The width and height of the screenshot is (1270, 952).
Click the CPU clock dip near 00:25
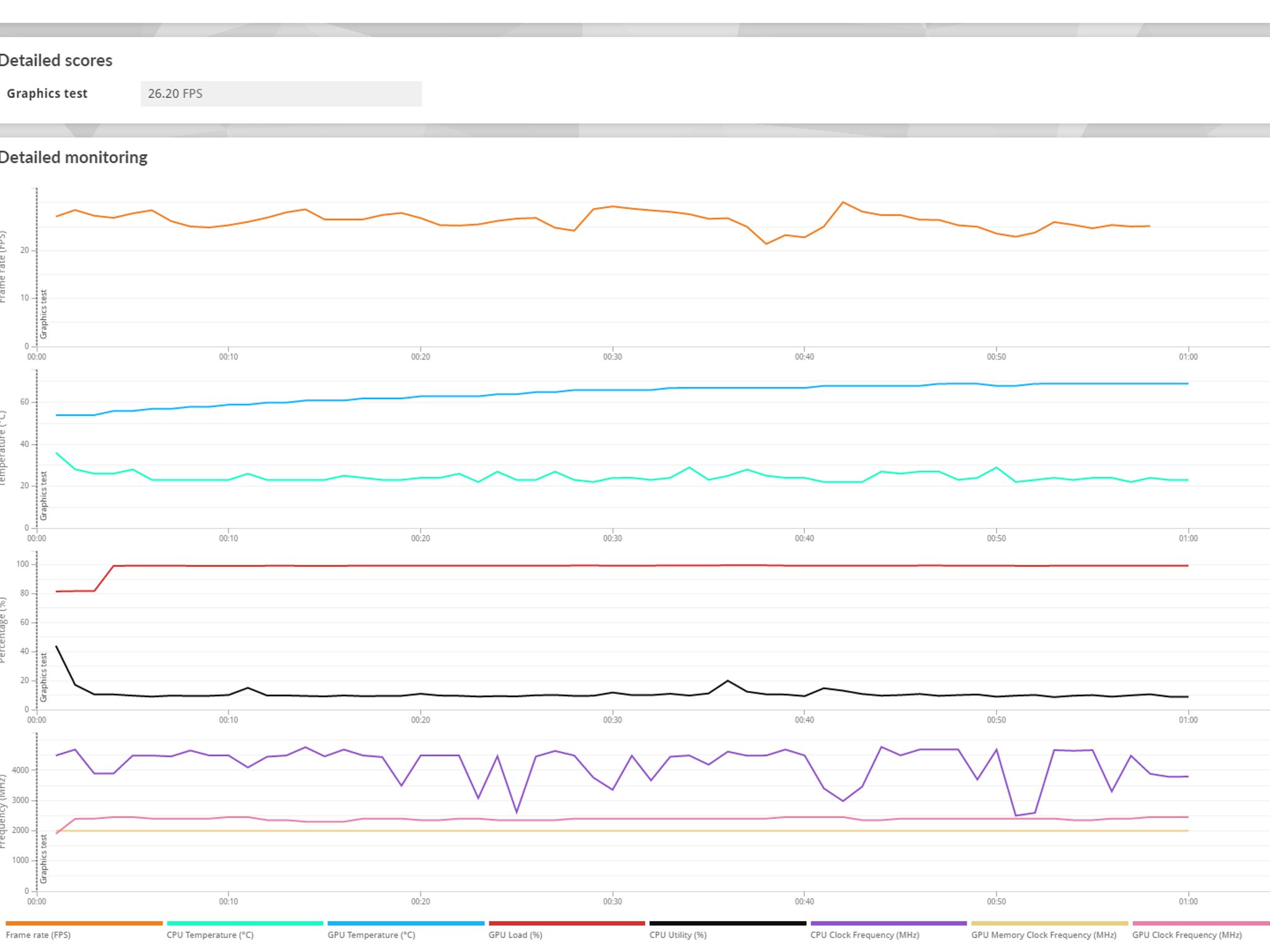(517, 812)
